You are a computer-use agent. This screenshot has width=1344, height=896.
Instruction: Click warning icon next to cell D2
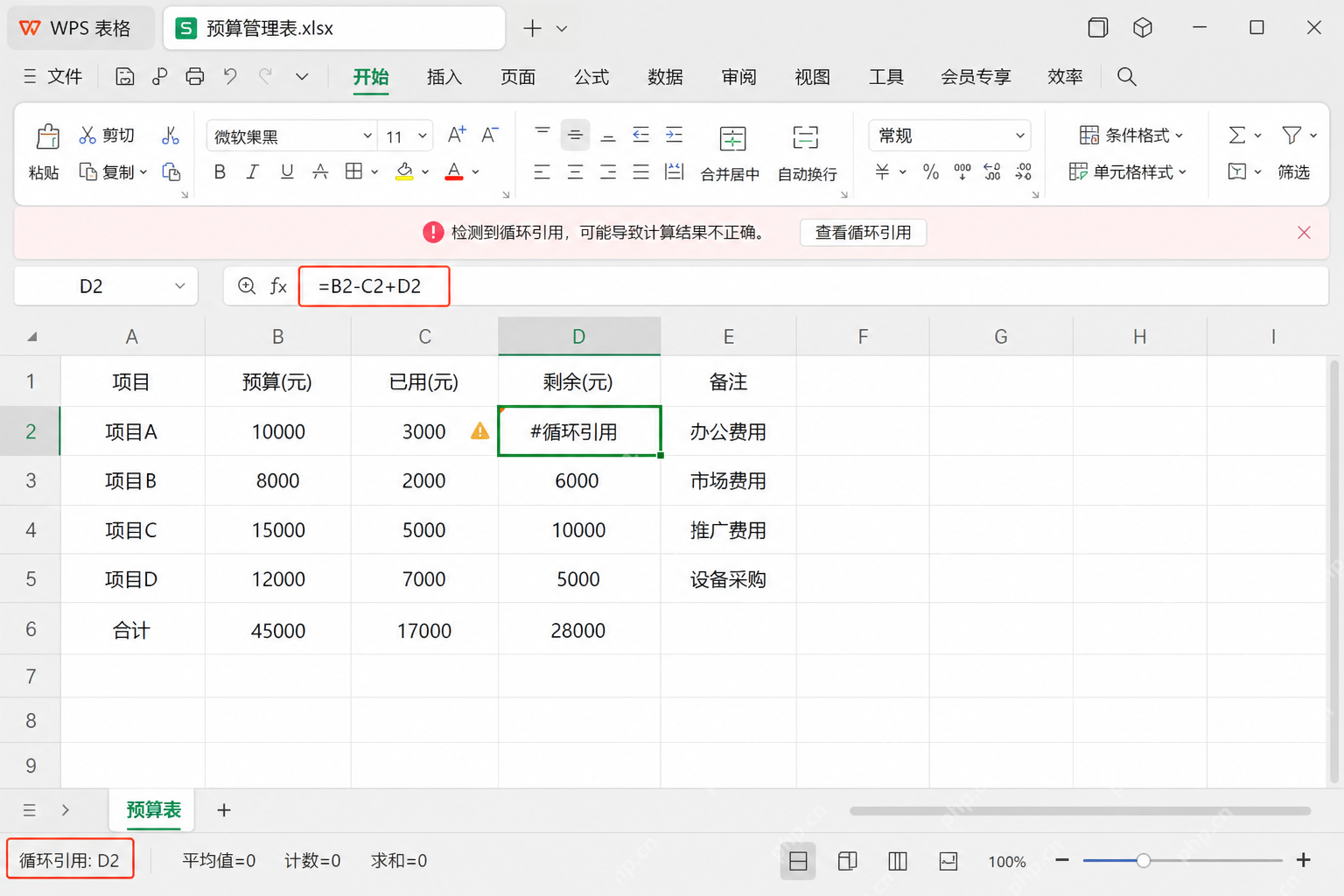[x=479, y=430]
